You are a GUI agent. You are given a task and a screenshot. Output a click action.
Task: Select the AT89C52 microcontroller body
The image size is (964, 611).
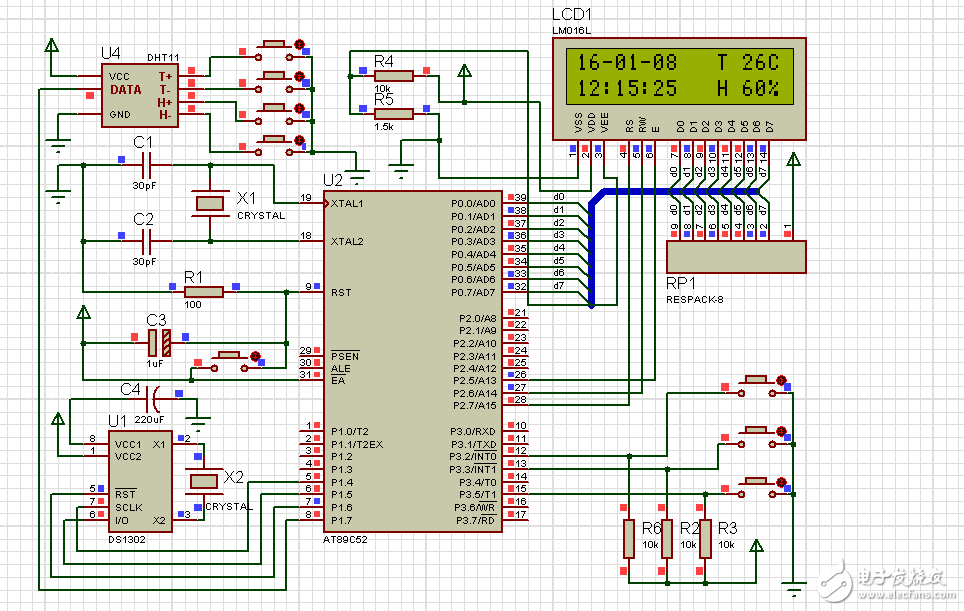click(412, 360)
